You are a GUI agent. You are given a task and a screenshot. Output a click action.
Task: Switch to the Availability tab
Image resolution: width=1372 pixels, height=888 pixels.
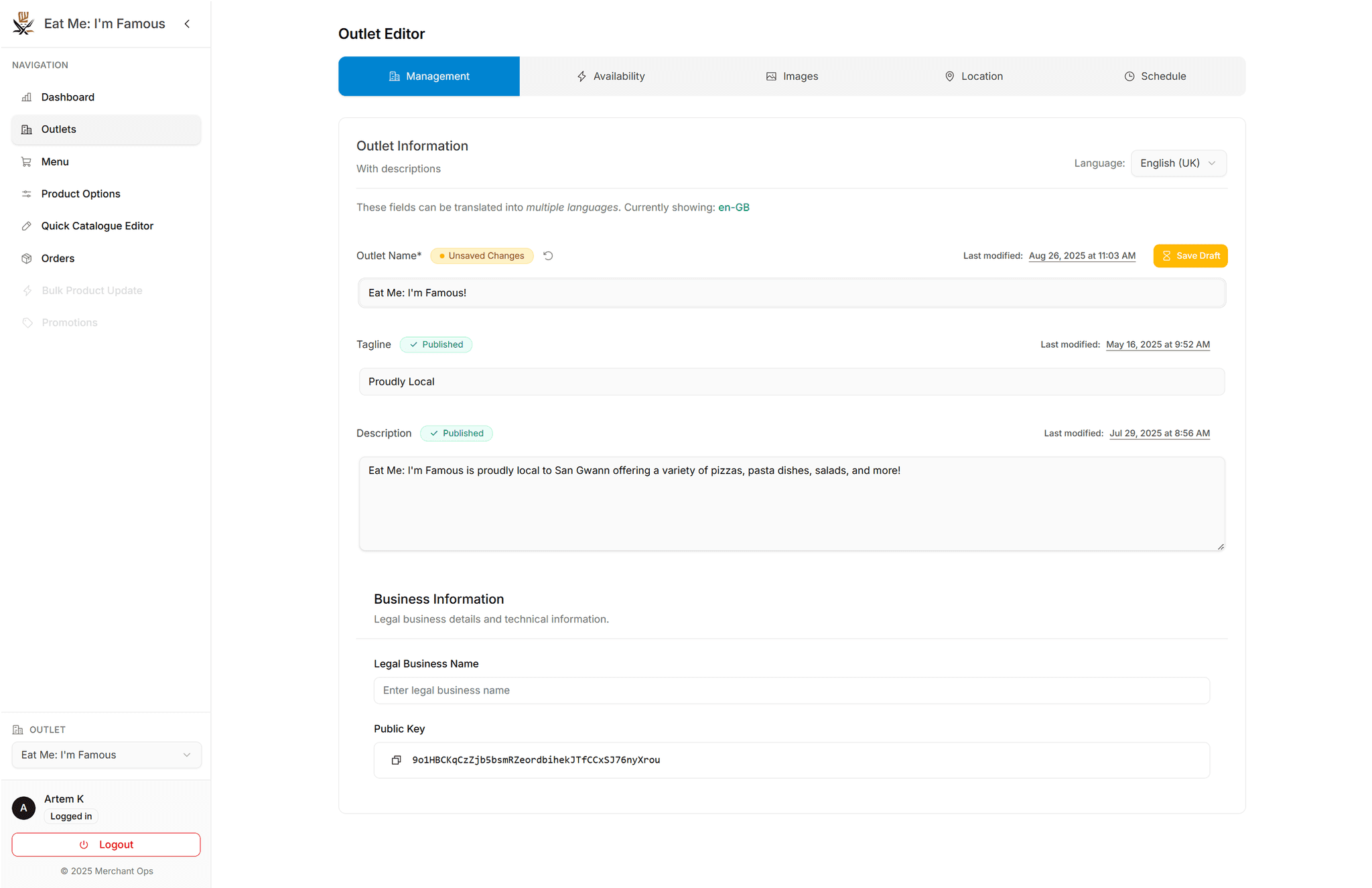pos(610,76)
